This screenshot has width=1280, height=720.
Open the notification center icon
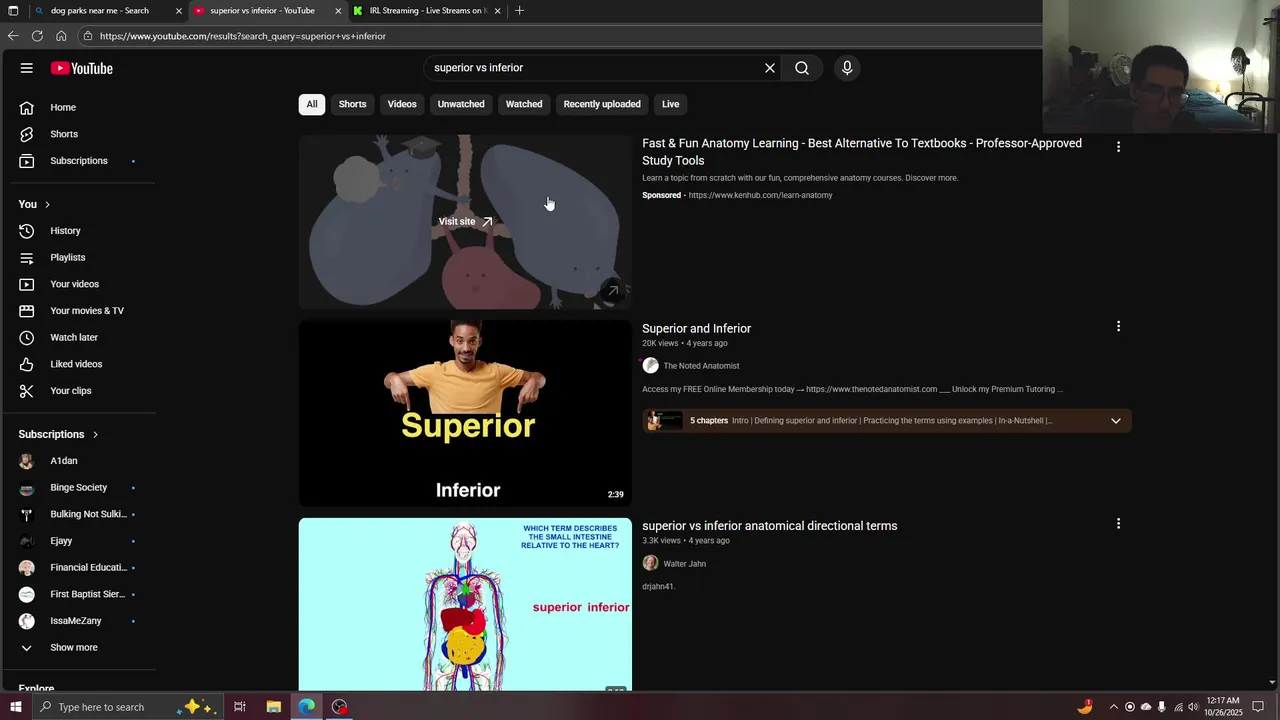[x=1258, y=707]
